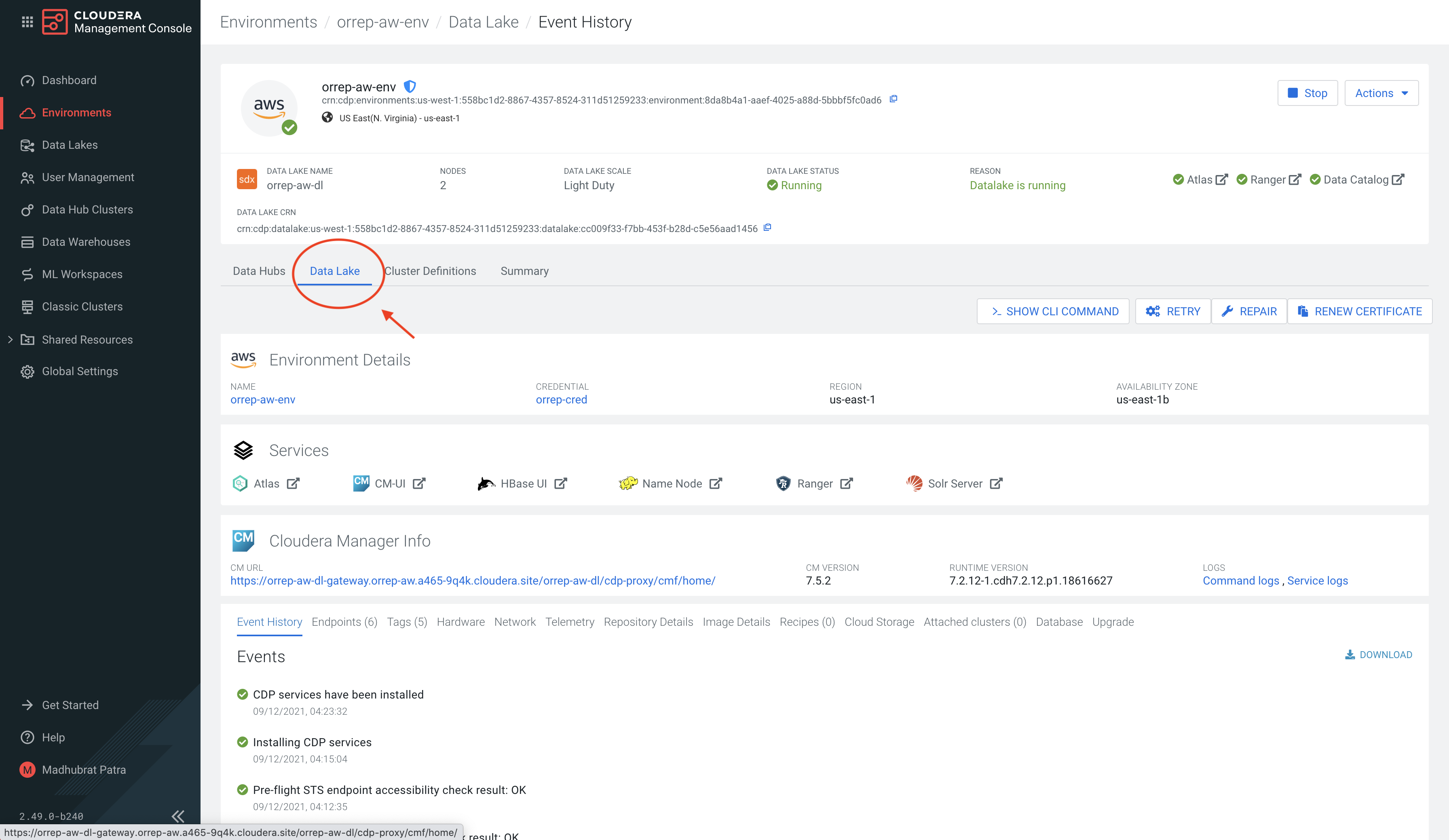1449x840 pixels.
Task: Collapse the left sidebar using the double-chevron
Action: [x=177, y=816]
